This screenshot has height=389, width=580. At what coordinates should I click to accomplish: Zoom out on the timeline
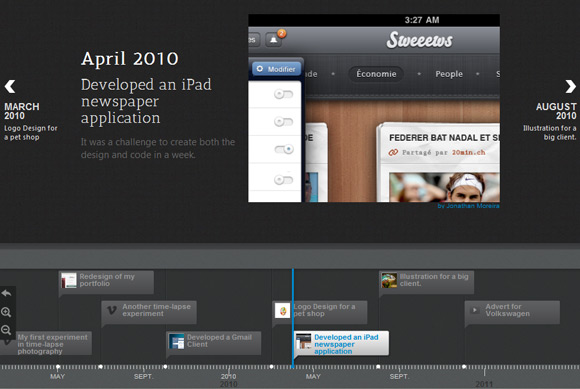6,329
